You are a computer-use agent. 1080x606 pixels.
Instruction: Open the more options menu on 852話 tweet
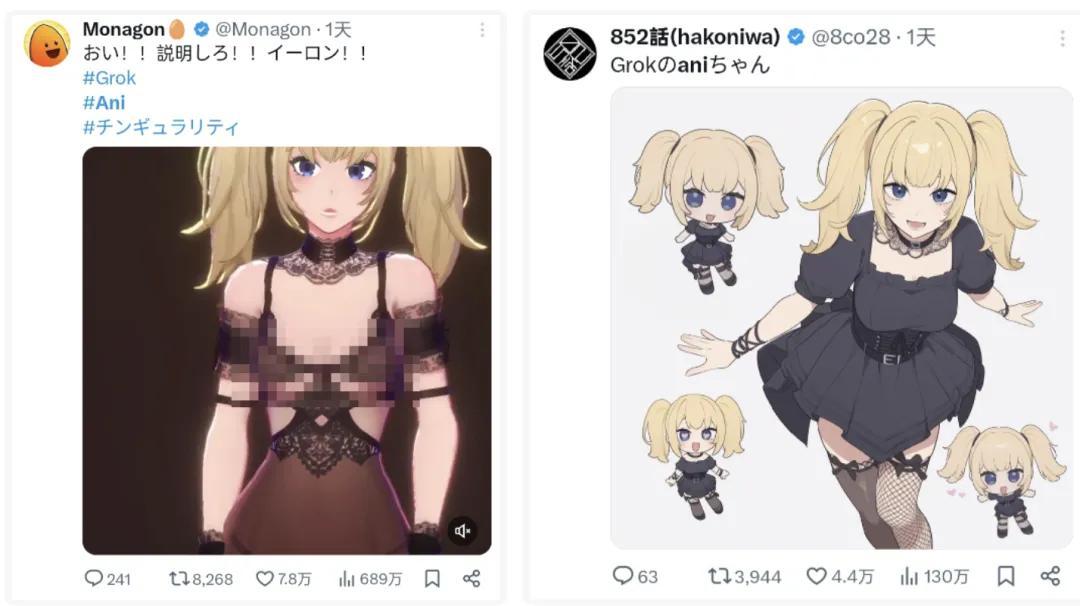click(x=1062, y=39)
